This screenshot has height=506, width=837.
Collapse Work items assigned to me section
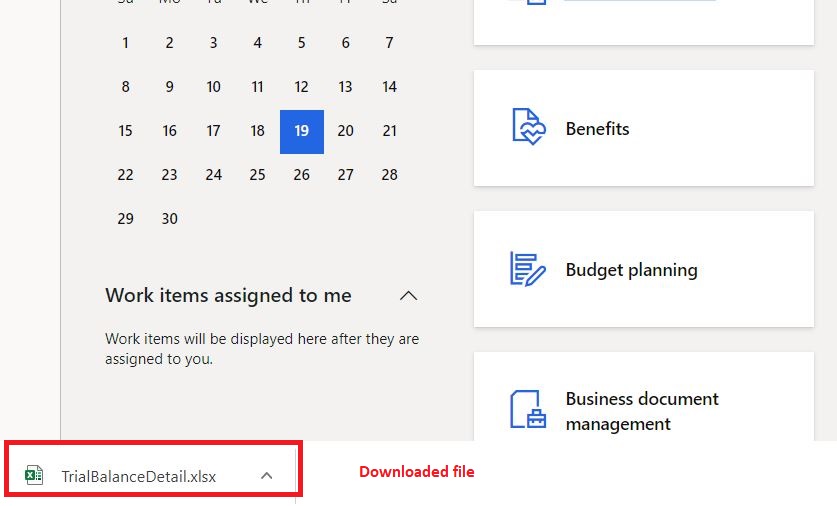[408, 295]
